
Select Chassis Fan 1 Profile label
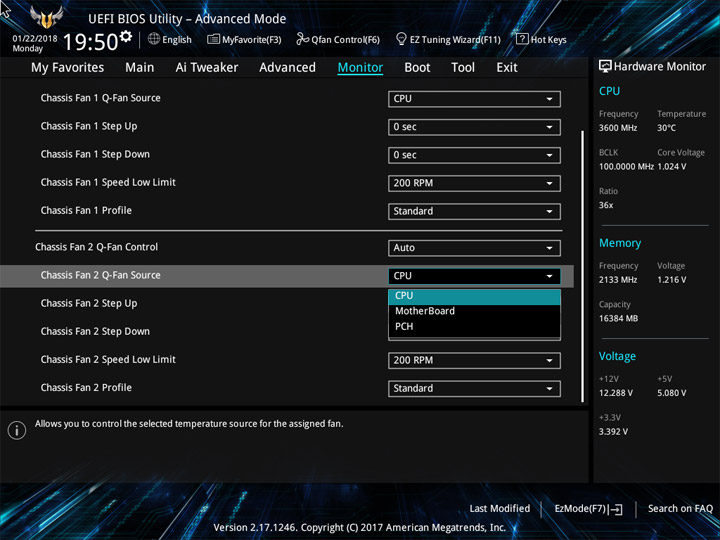[x=86, y=211]
